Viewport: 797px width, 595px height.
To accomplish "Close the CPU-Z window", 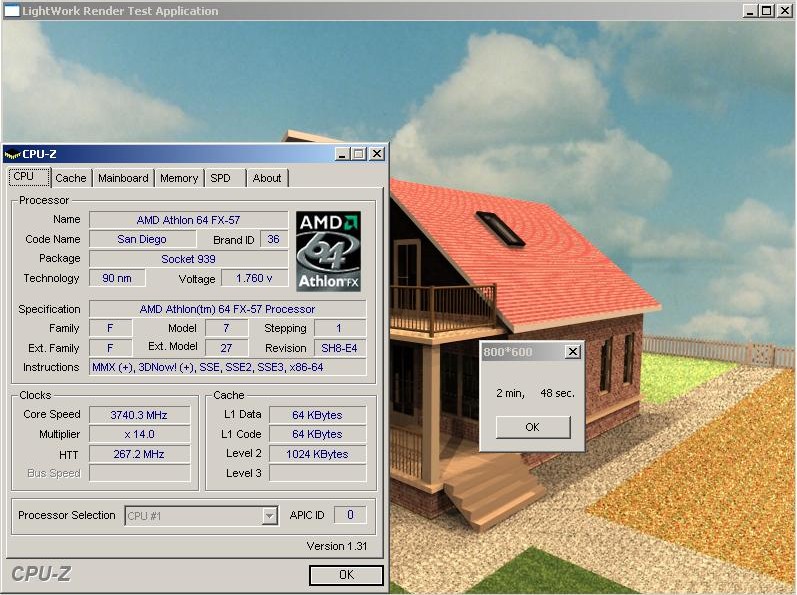I will 377,154.
